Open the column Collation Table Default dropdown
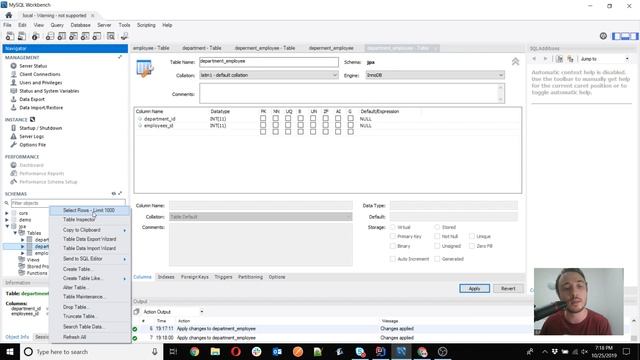The image size is (640, 360). tap(261, 217)
